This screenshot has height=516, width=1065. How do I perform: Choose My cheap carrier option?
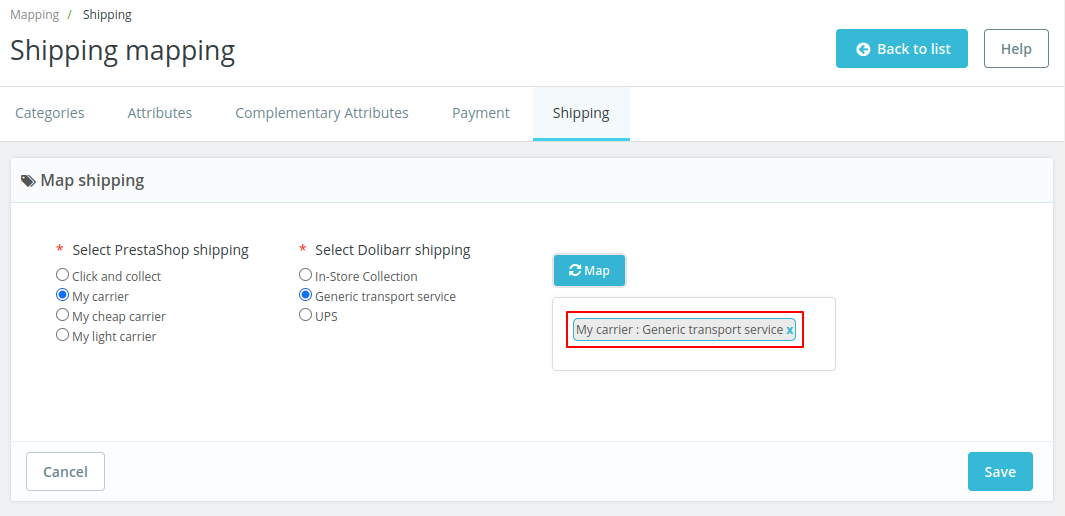63,315
